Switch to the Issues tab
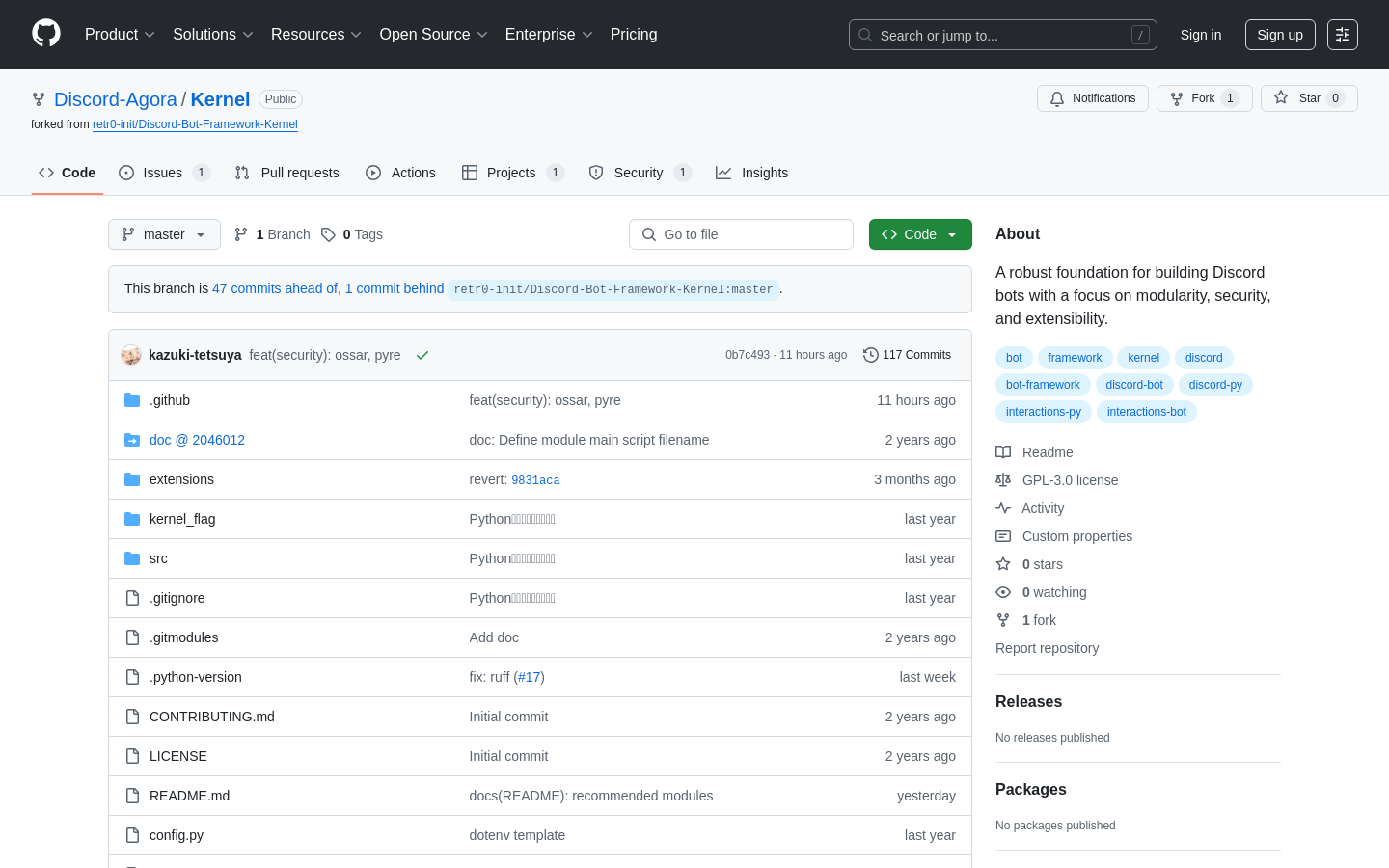 coord(164,173)
